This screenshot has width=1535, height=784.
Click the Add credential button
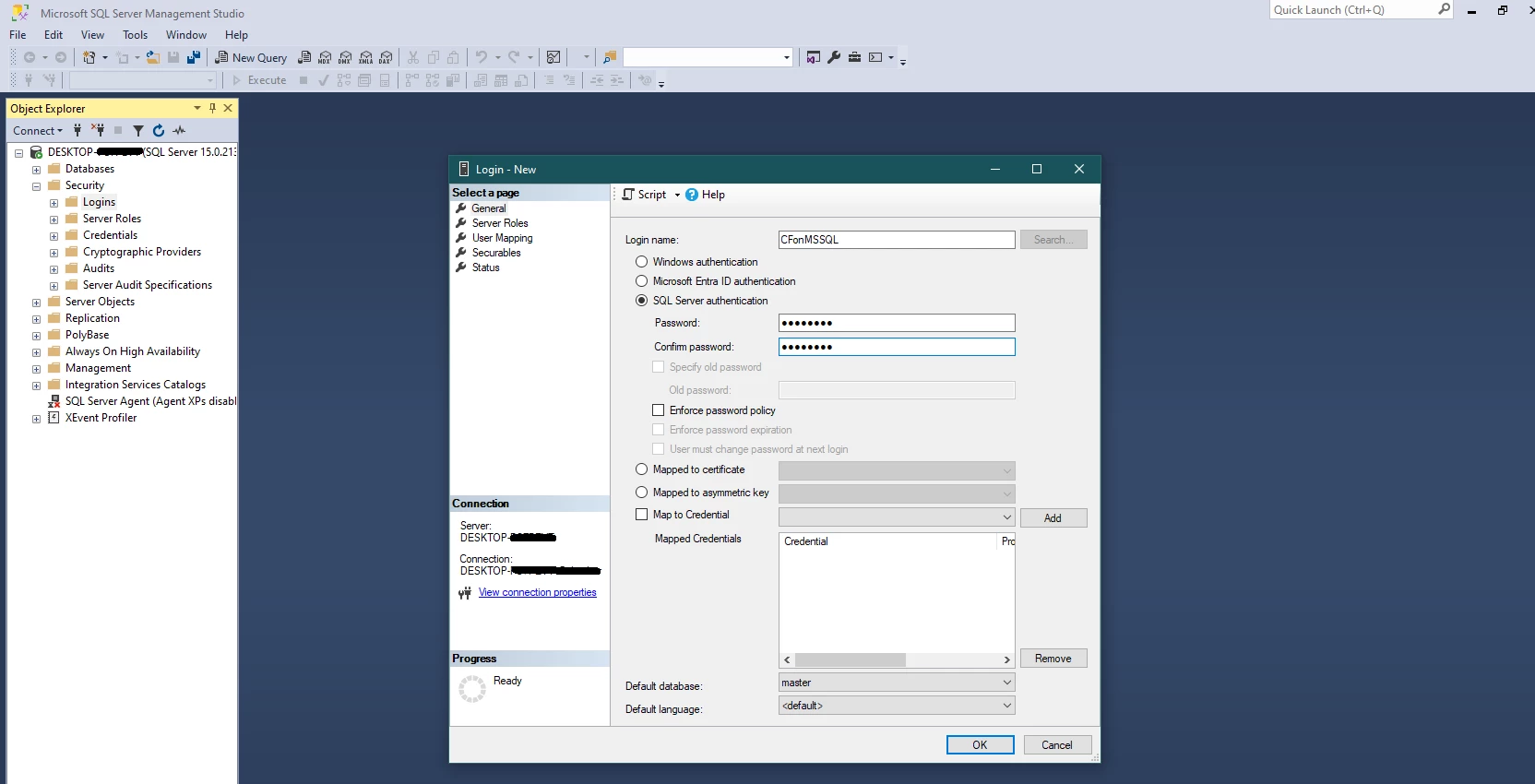[1053, 518]
